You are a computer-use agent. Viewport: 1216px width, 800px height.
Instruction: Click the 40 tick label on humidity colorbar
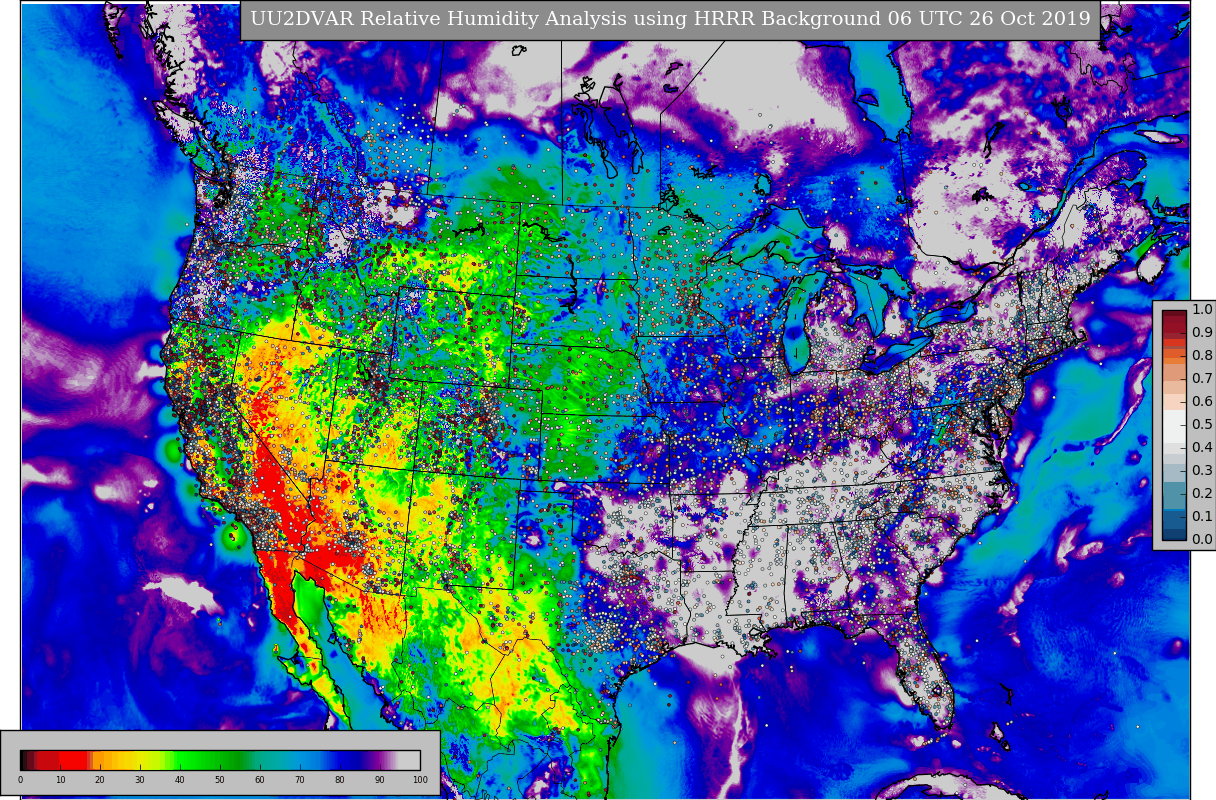(180, 780)
